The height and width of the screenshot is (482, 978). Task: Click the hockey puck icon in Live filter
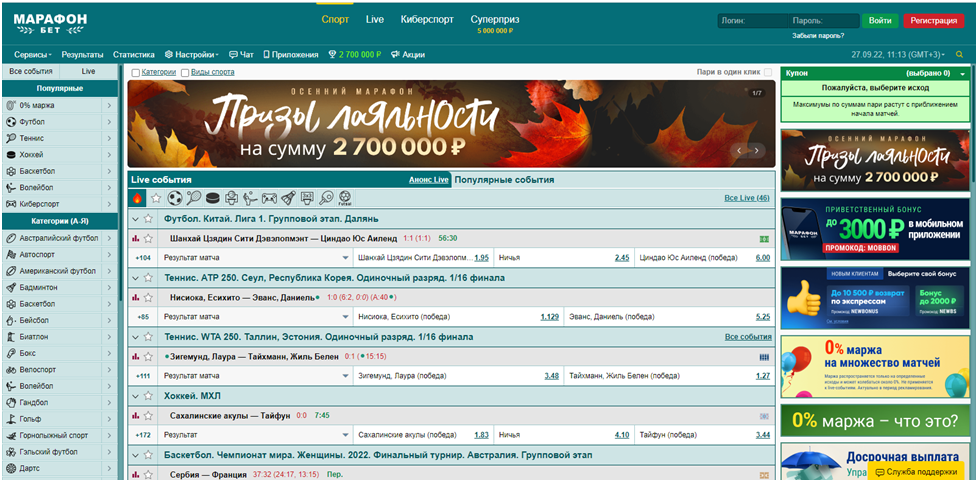coord(212,198)
